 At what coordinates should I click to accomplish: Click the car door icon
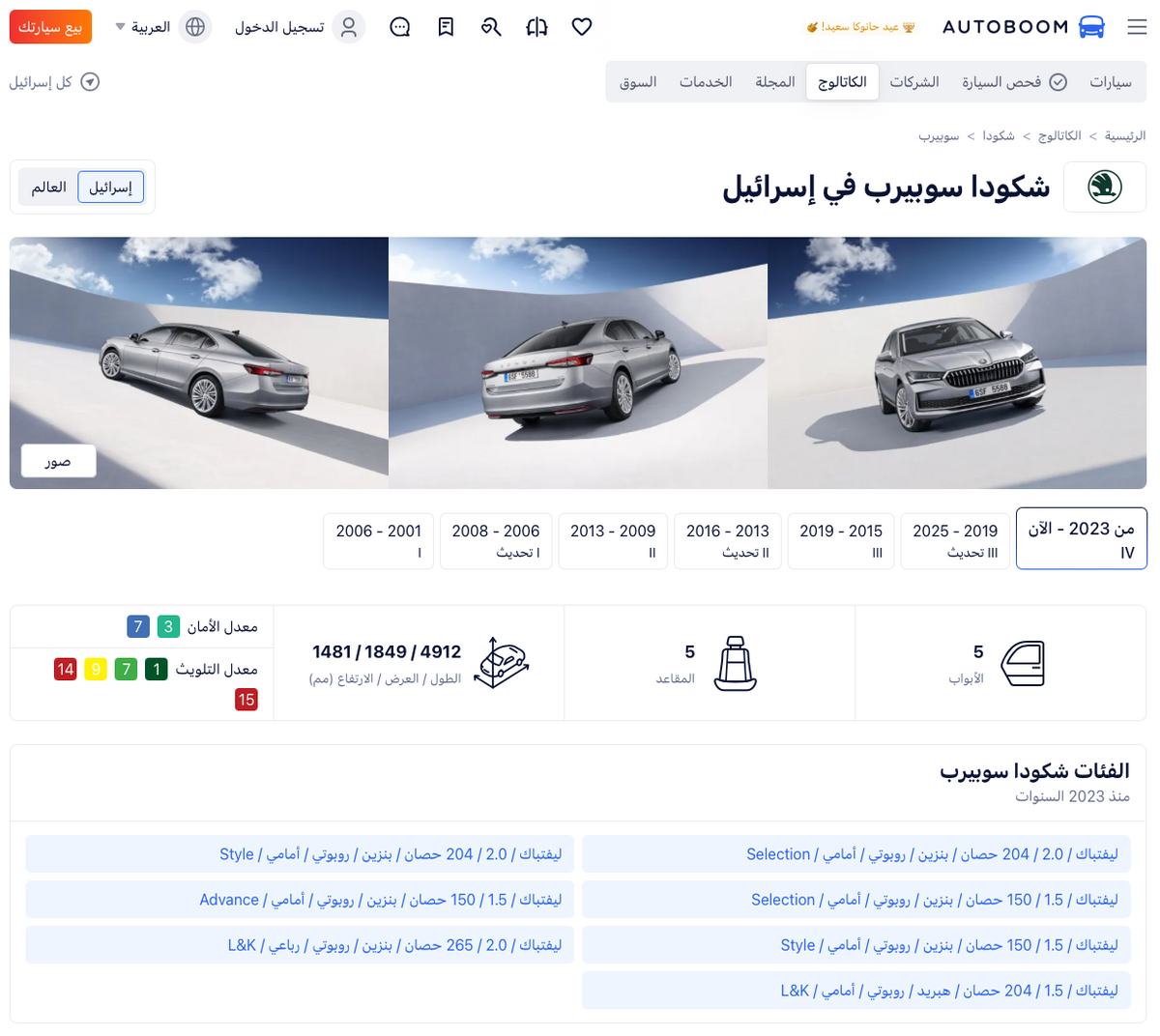tap(1023, 664)
